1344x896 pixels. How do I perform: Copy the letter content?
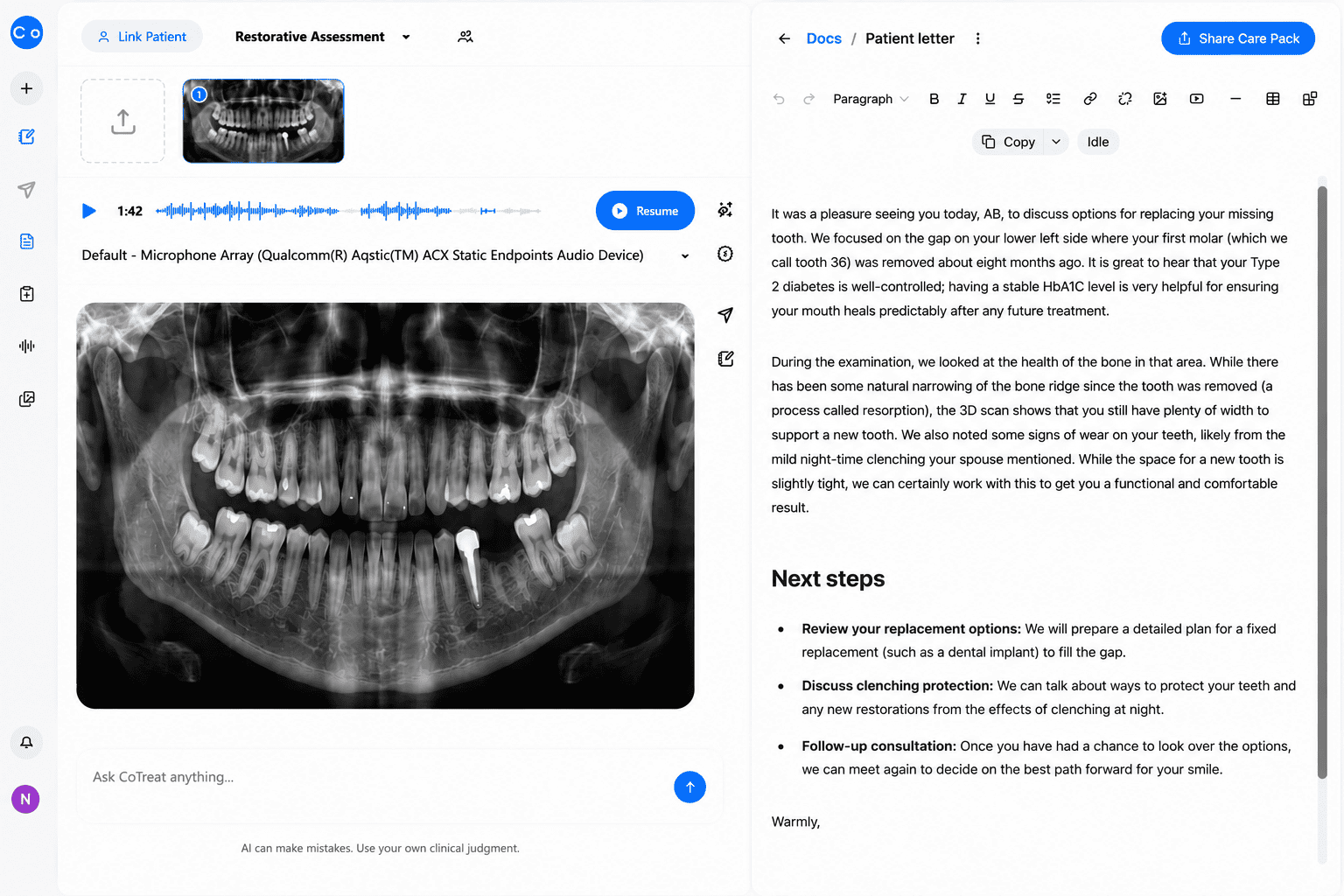coord(1008,142)
